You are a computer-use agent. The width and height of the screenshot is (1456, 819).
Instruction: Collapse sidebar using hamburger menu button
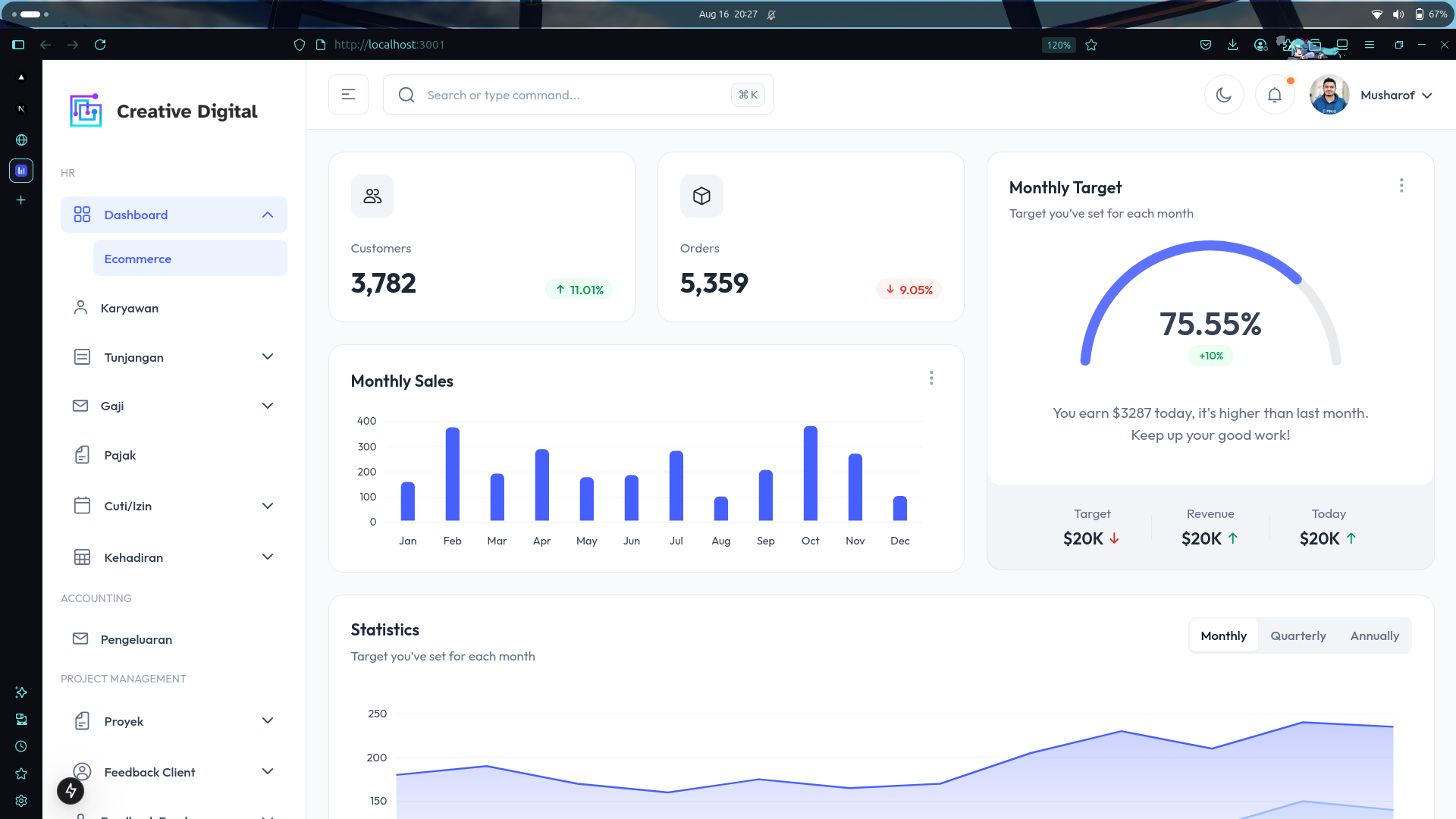[348, 95]
